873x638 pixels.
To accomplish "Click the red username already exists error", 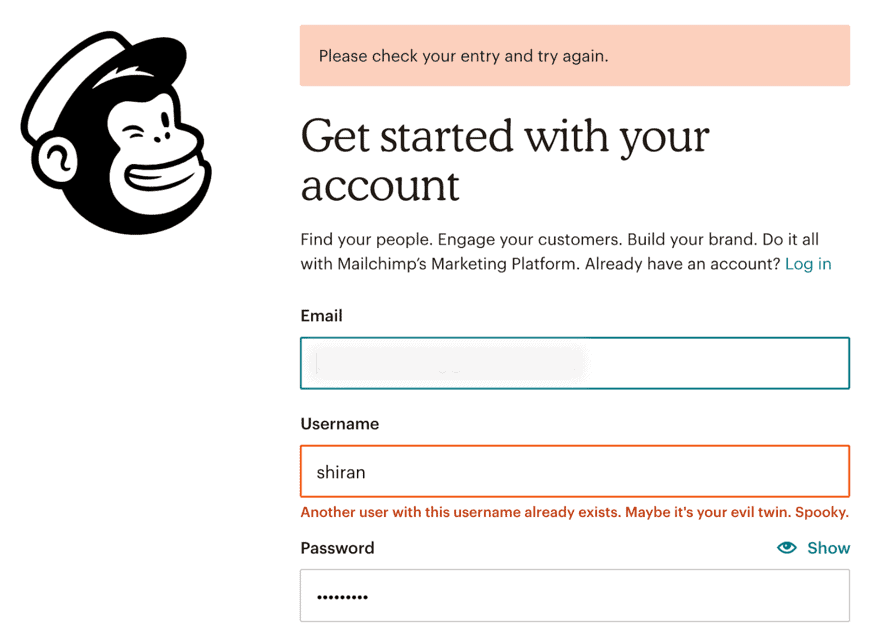I will [x=575, y=512].
